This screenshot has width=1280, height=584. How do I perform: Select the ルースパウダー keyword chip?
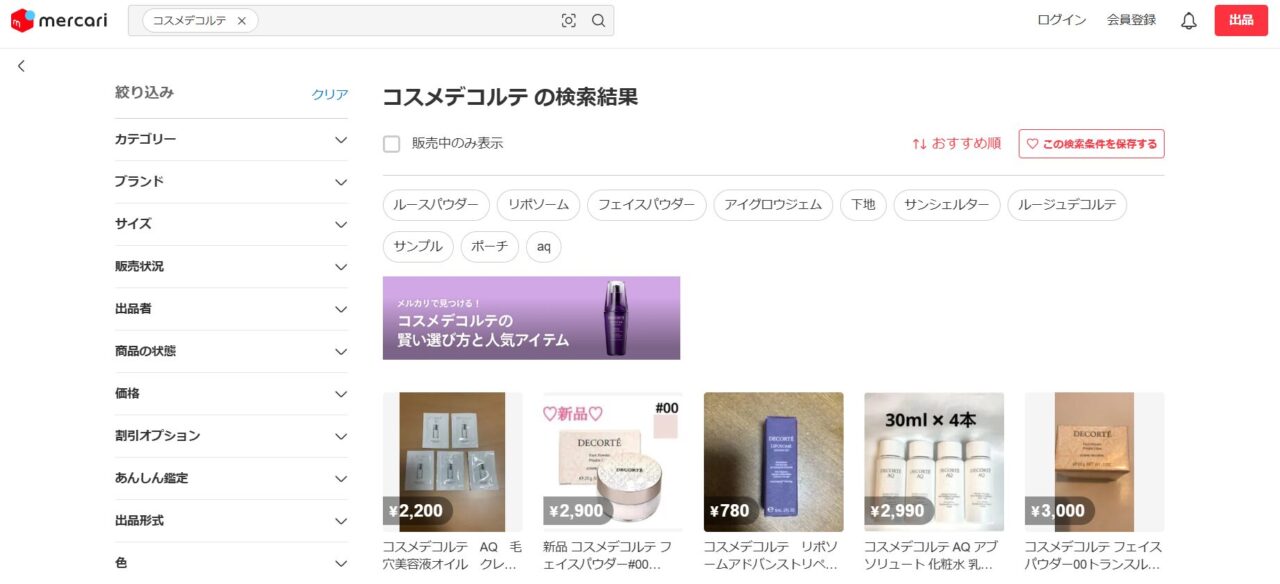tap(436, 205)
